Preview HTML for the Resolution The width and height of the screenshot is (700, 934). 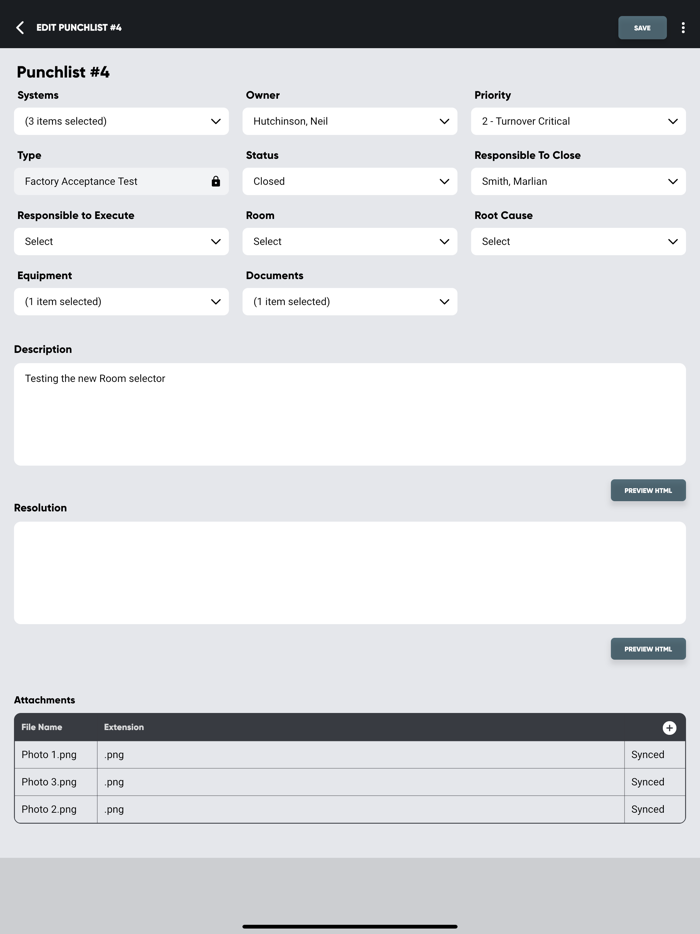(x=648, y=649)
